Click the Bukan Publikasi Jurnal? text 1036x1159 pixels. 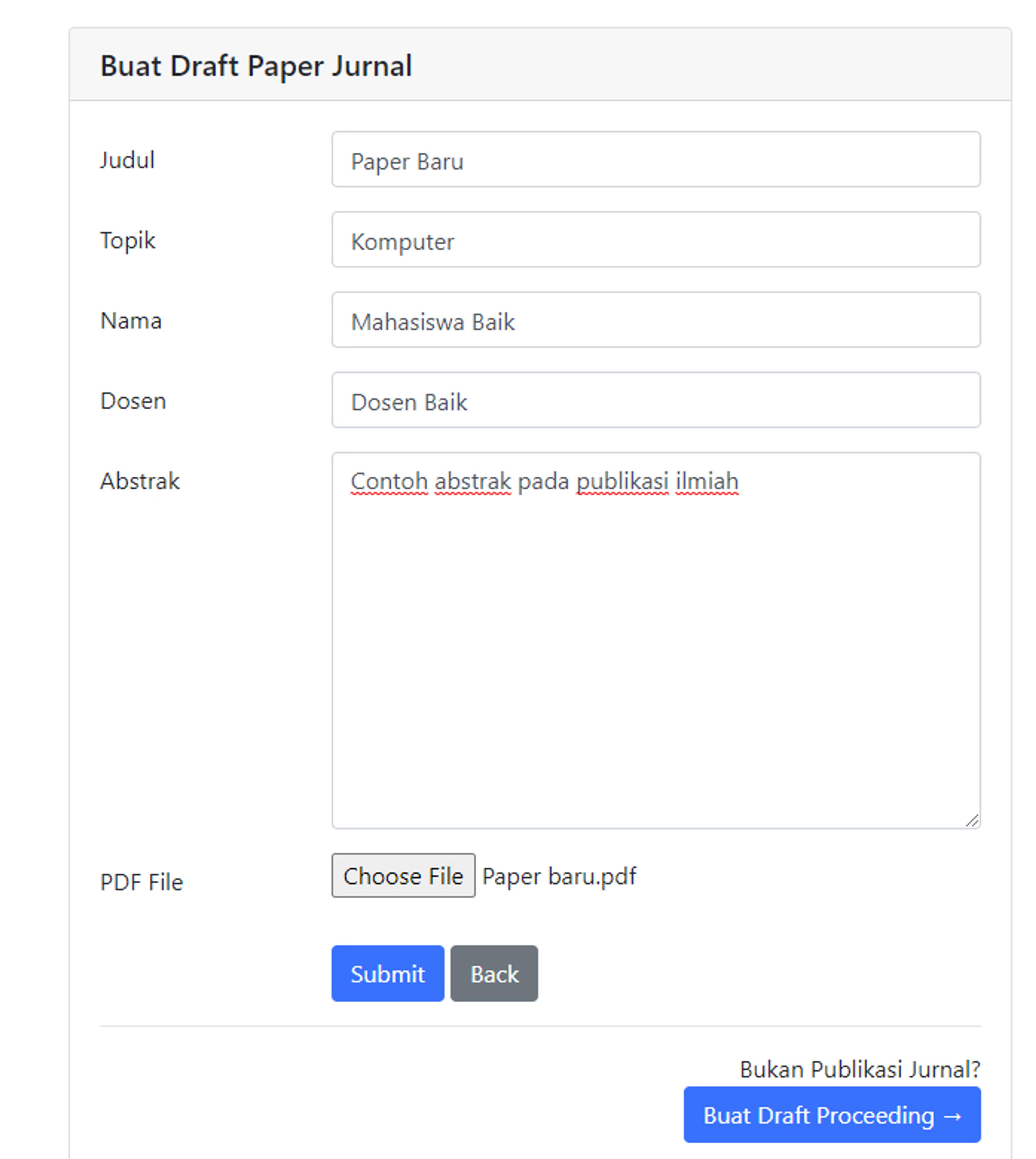point(860,1069)
